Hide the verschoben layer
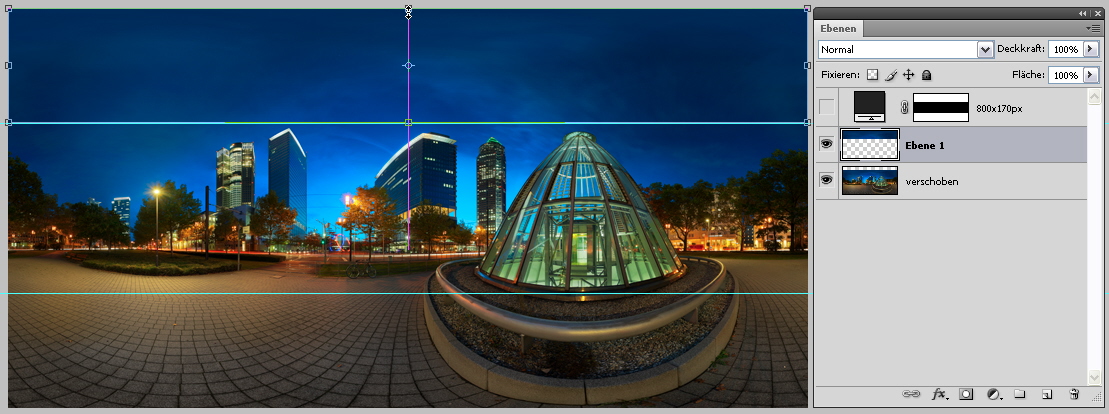The height and width of the screenshot is (414, 1109). click(826, 181)
